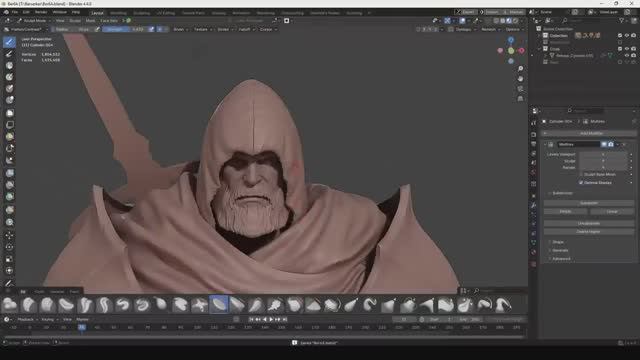
Task: Toggle Collection exclude checkbox in outliner
Action: coord(620,36)
